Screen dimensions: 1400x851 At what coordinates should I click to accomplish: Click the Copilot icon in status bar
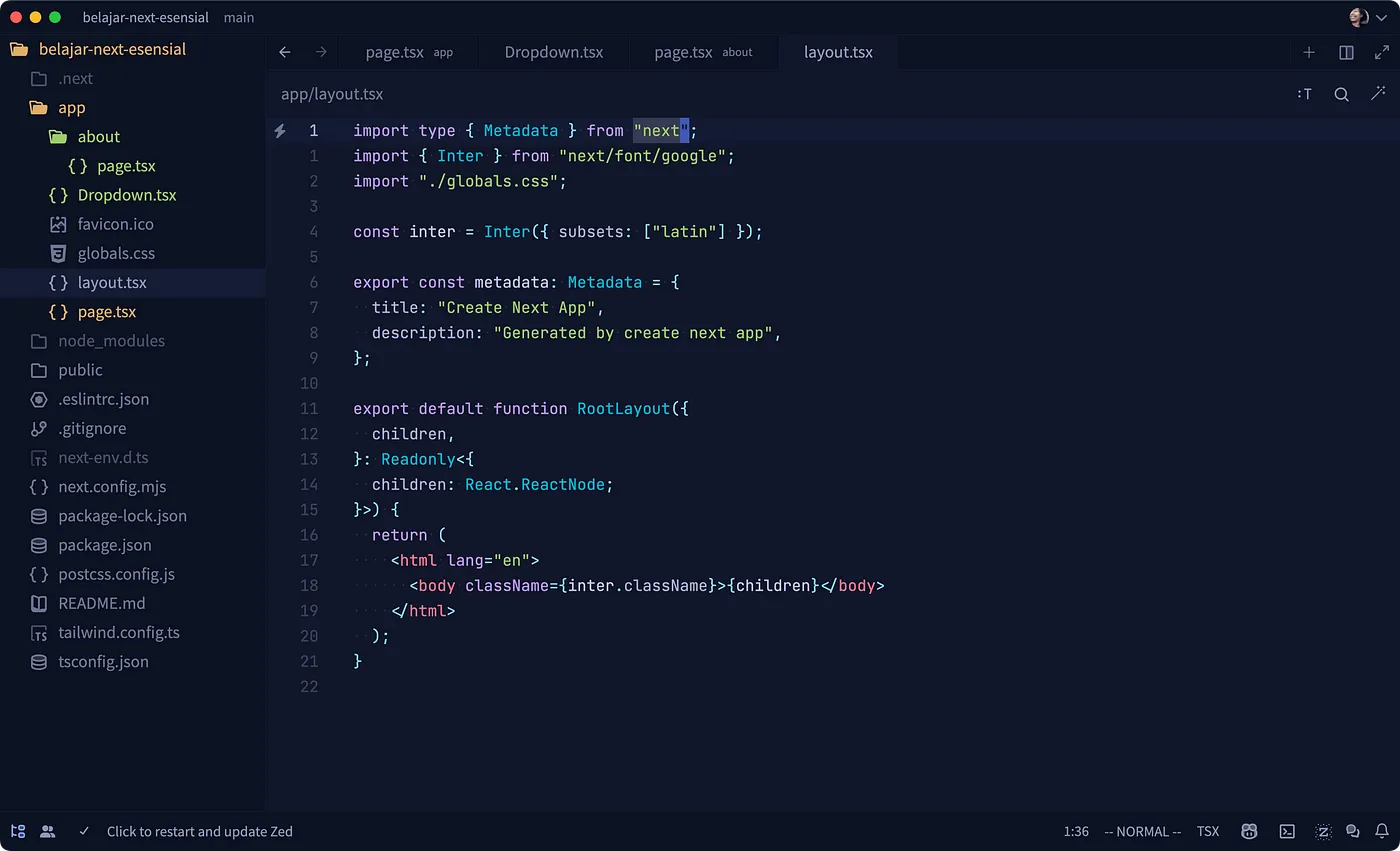1249,831
